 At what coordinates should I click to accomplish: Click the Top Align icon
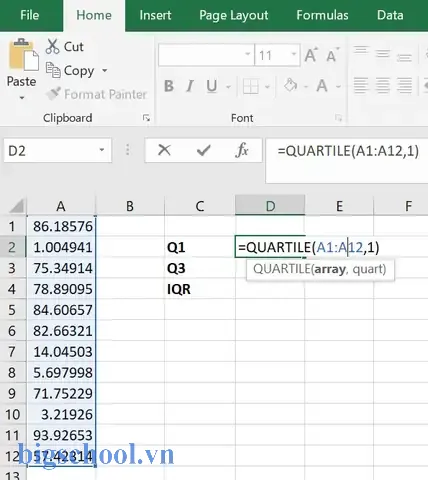pyautogui.click(x=361, y=51)
